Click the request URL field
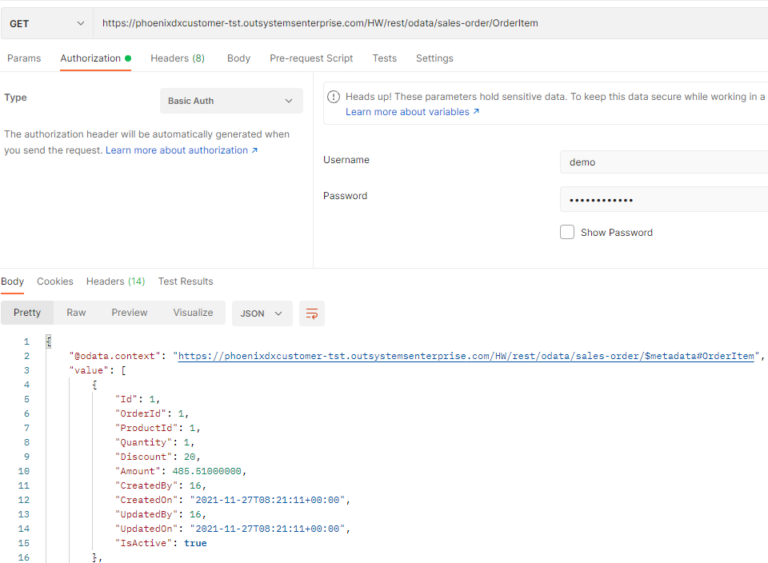768x563 pixels. tap(430, 23)
